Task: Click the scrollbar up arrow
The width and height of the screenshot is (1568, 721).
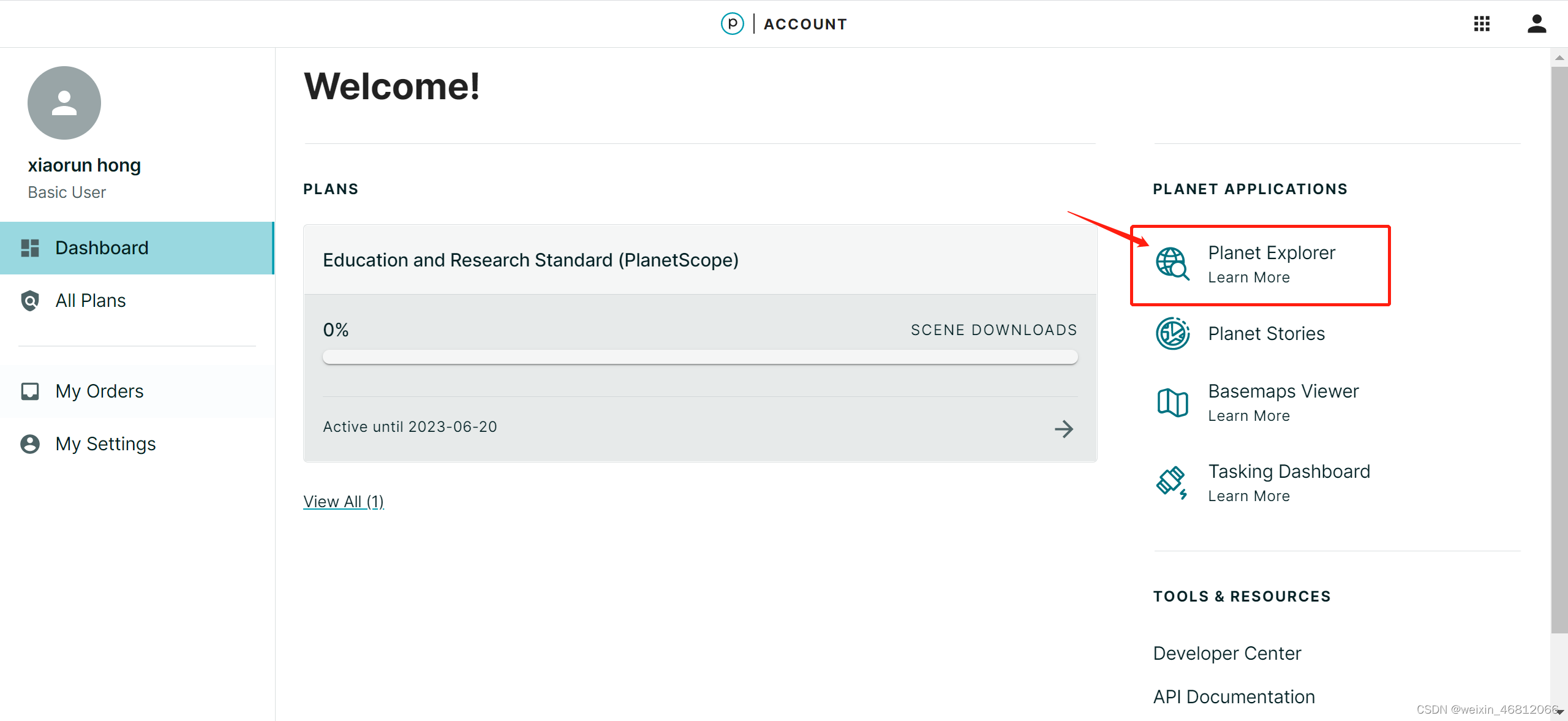Action: pyautogui.click(x=1559, y=58)
